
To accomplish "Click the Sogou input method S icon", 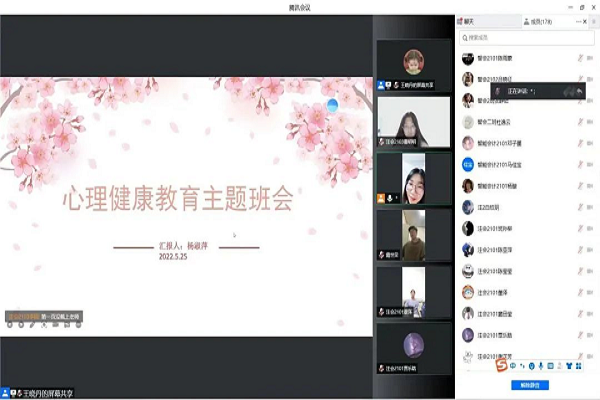I will coord(502,367).
